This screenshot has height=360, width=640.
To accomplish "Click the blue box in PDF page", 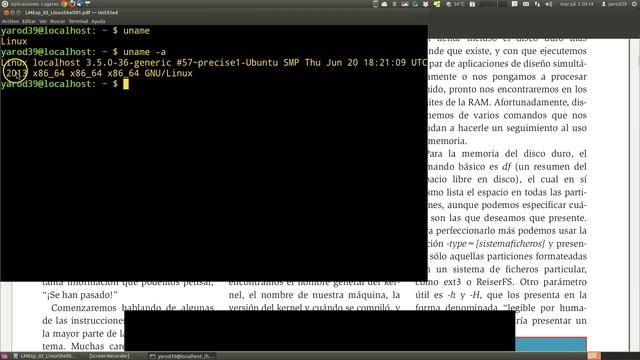I will tap(551, 344).
